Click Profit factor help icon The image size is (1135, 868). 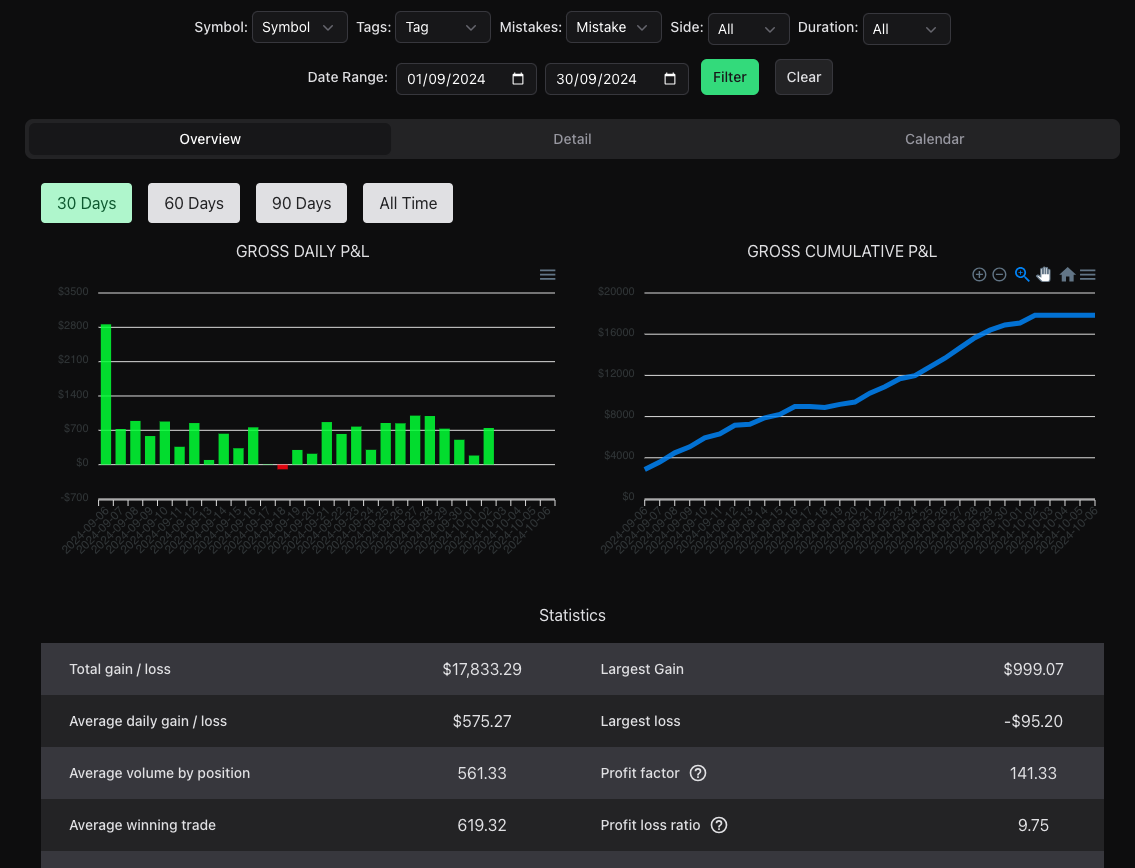[698, 773]
